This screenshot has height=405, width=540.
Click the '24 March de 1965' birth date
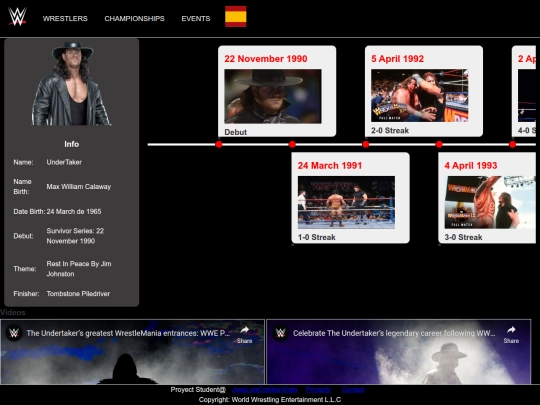click(x=74, y=211)
